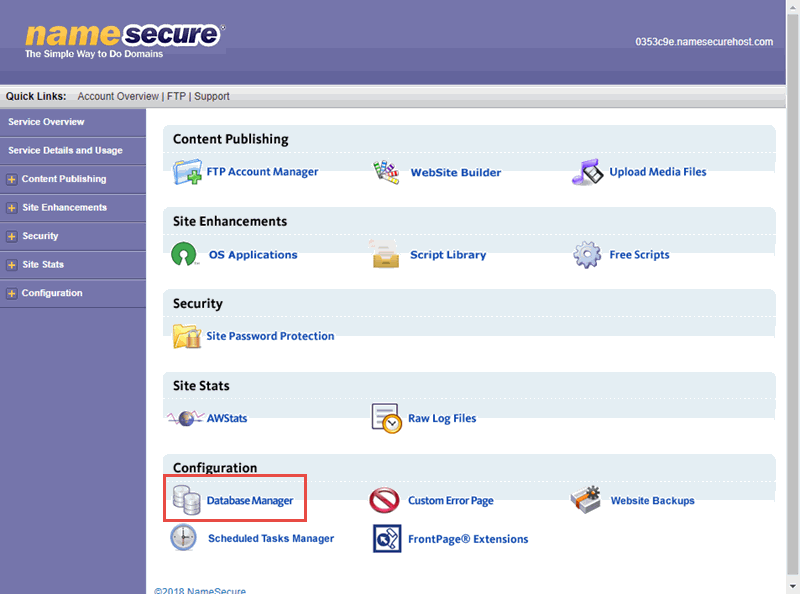Click the Website Backups icon
The width and height of the screenshot is (800, 594).
(586, 500)
